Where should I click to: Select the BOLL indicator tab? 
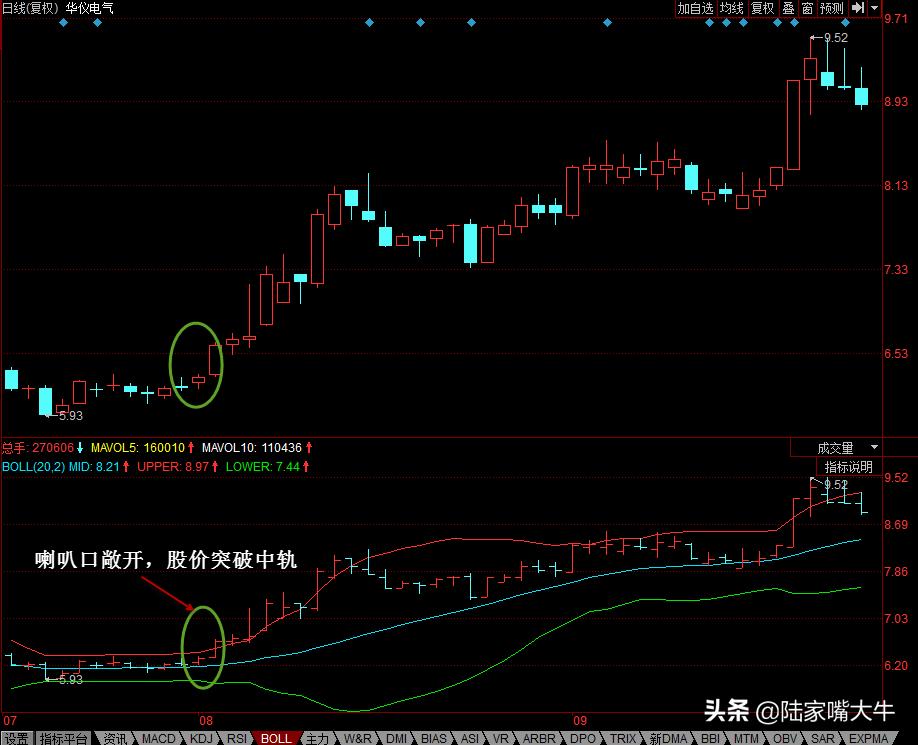click(276, 738)
